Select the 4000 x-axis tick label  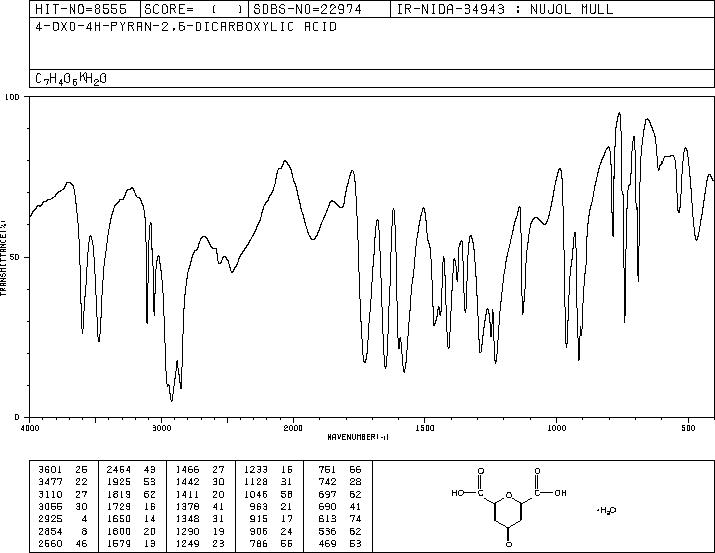click(x=30, y=428)
